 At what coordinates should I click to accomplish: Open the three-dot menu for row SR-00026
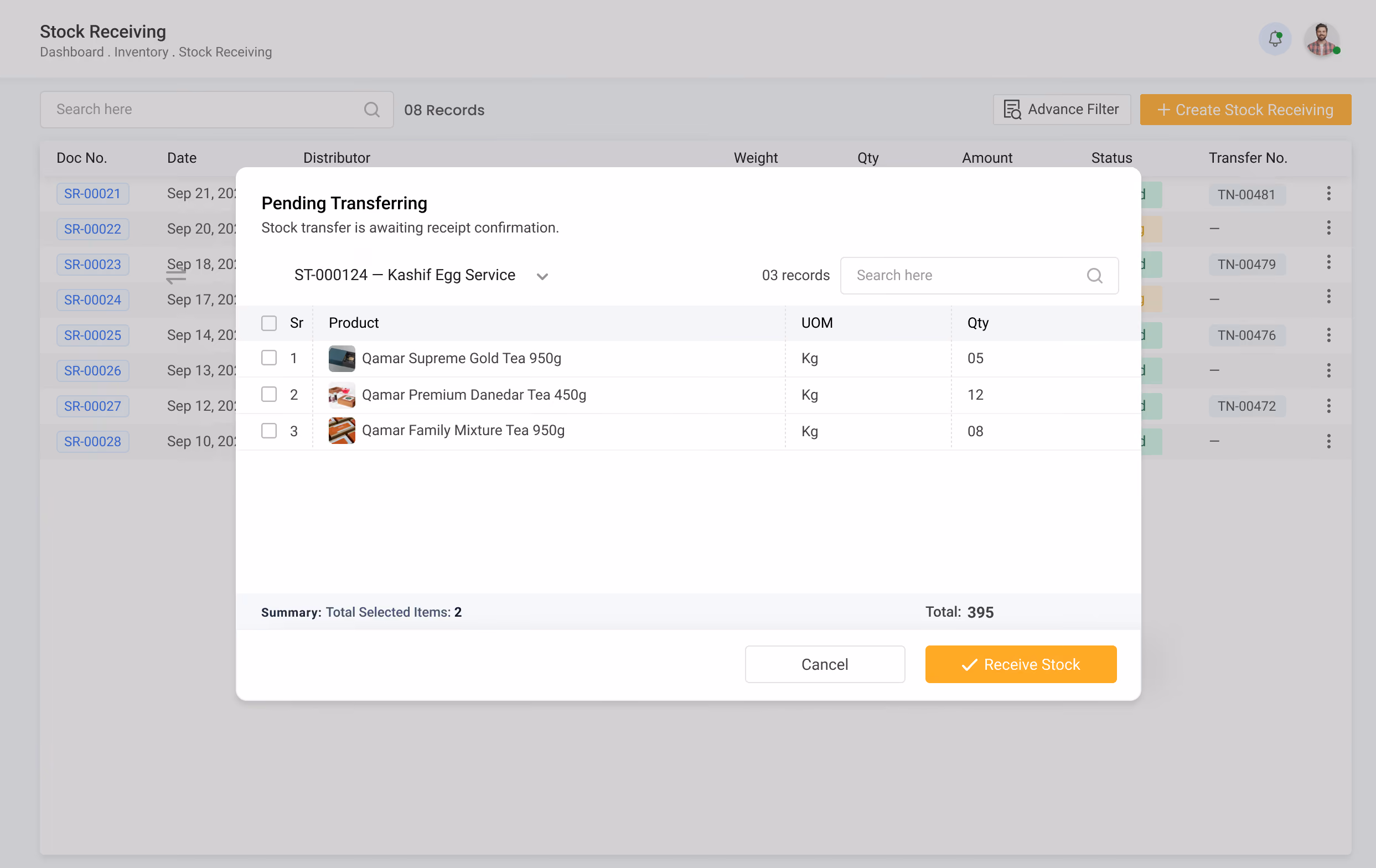[x=1328, y=371]
